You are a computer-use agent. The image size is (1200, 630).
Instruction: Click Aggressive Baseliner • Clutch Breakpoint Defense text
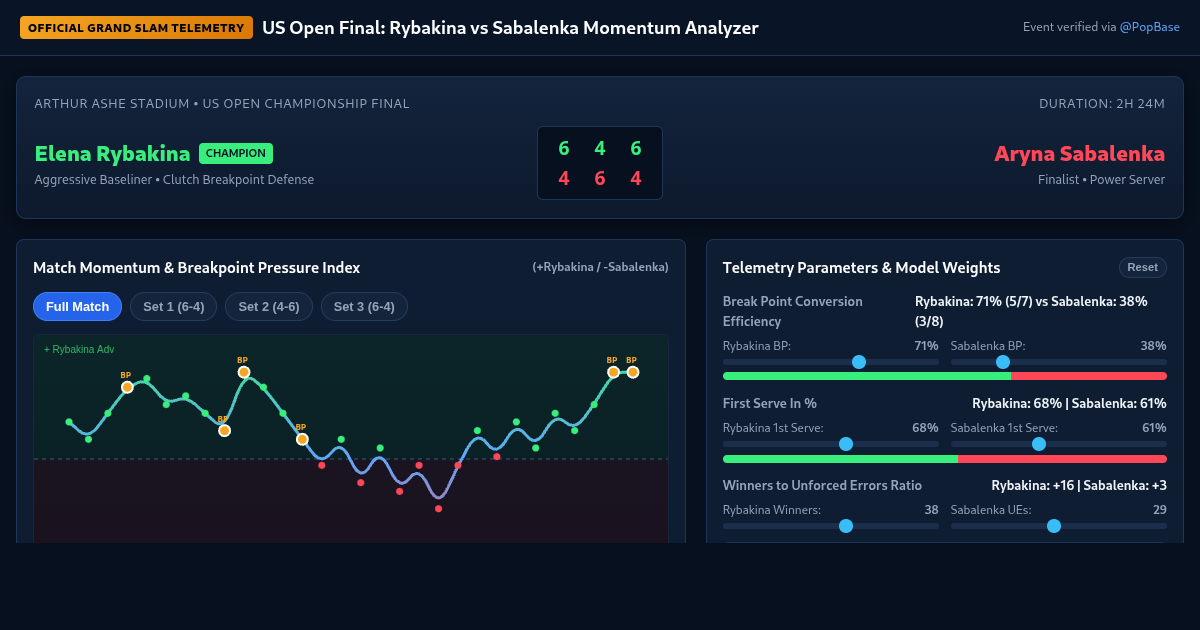tap(174, 180)
